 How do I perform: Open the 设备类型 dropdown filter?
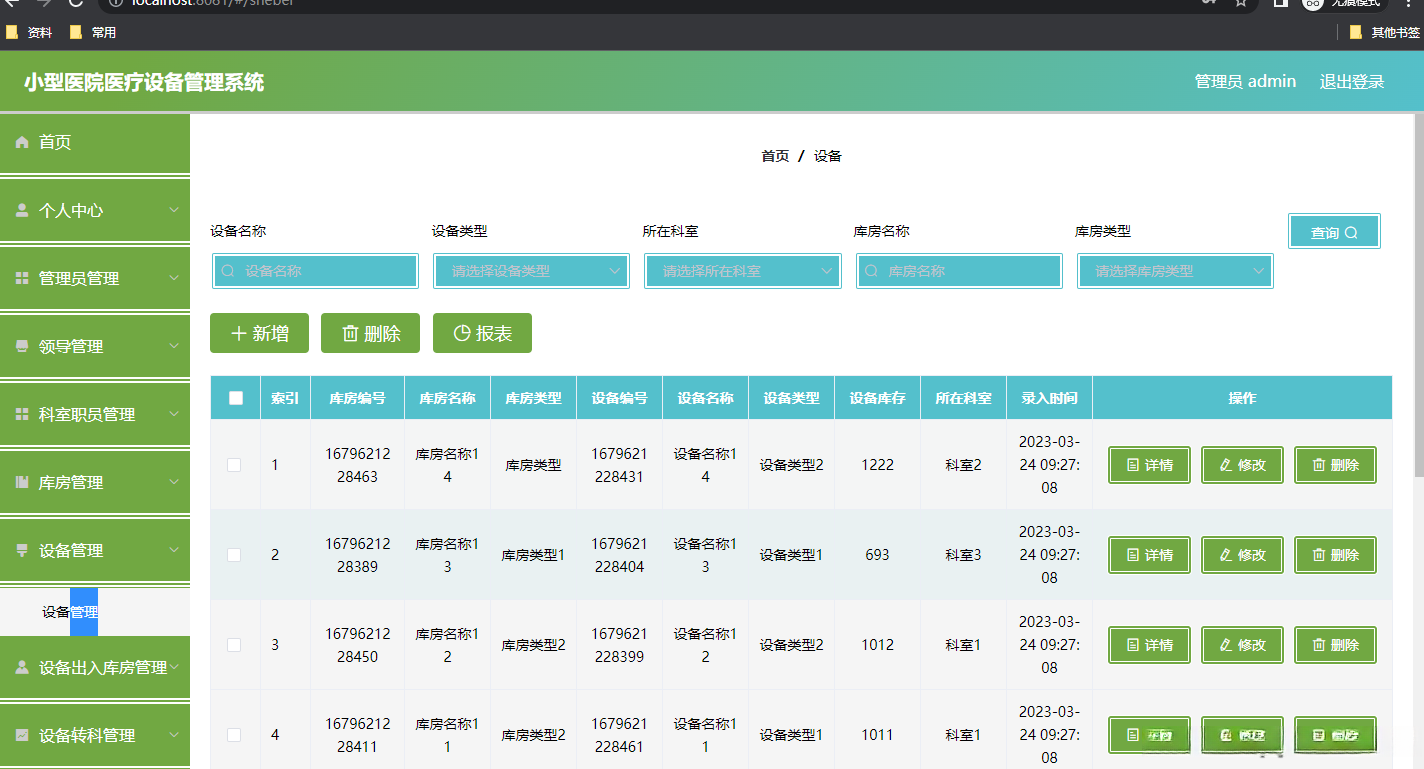tap(531, 271)
